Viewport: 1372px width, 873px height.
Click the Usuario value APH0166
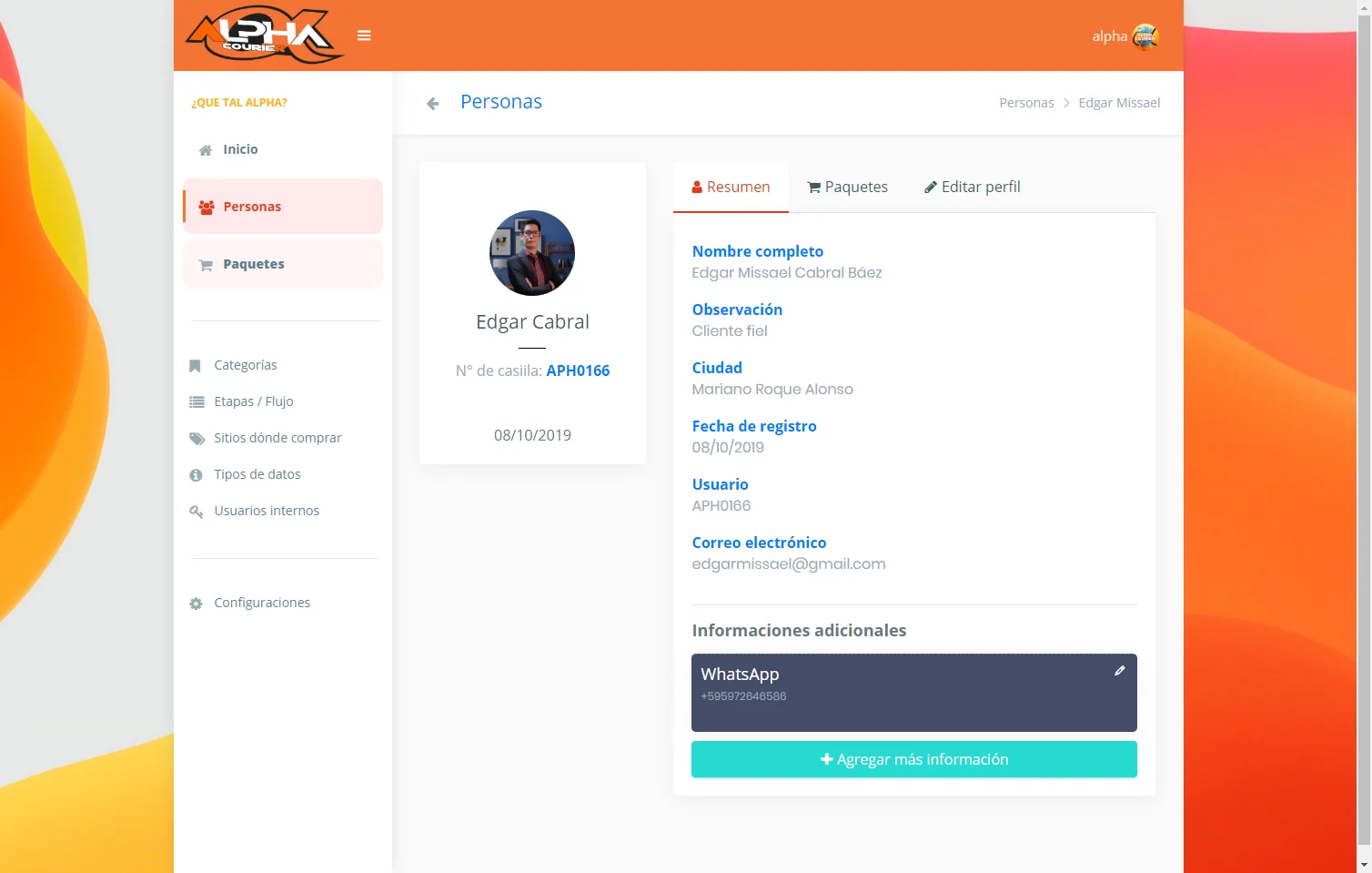pyautogui.click(x=721, y=506)
